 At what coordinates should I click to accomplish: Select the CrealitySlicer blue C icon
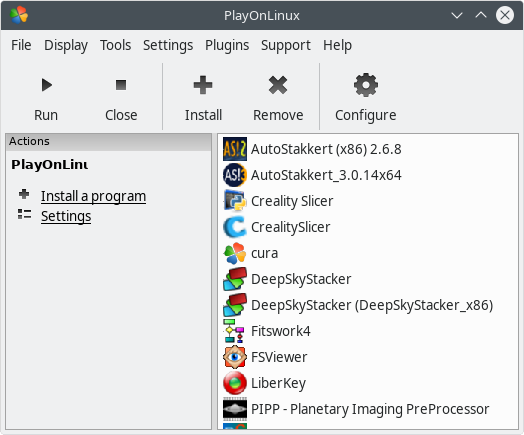[235, 227]
